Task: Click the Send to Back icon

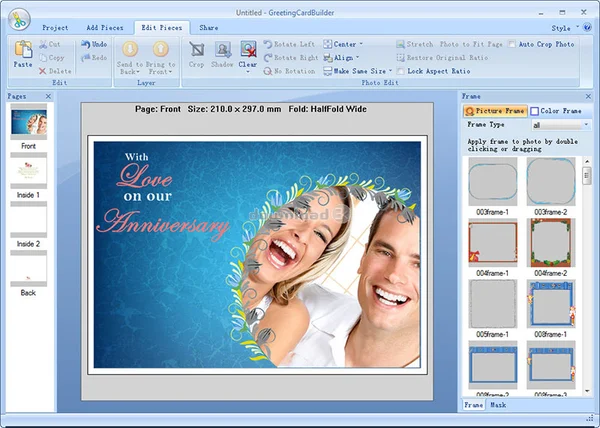Action: click(x=130, y=49)
